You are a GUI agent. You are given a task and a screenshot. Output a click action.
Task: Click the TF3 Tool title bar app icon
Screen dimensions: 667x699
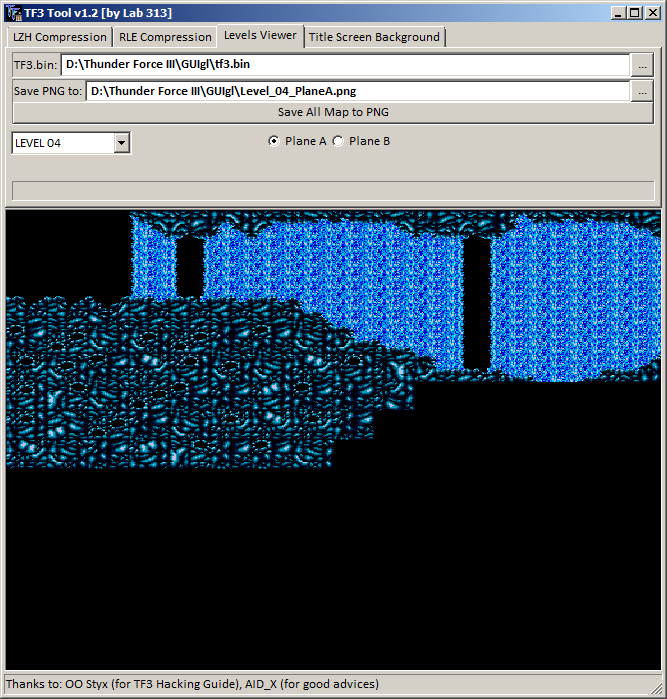click(13, 13)
